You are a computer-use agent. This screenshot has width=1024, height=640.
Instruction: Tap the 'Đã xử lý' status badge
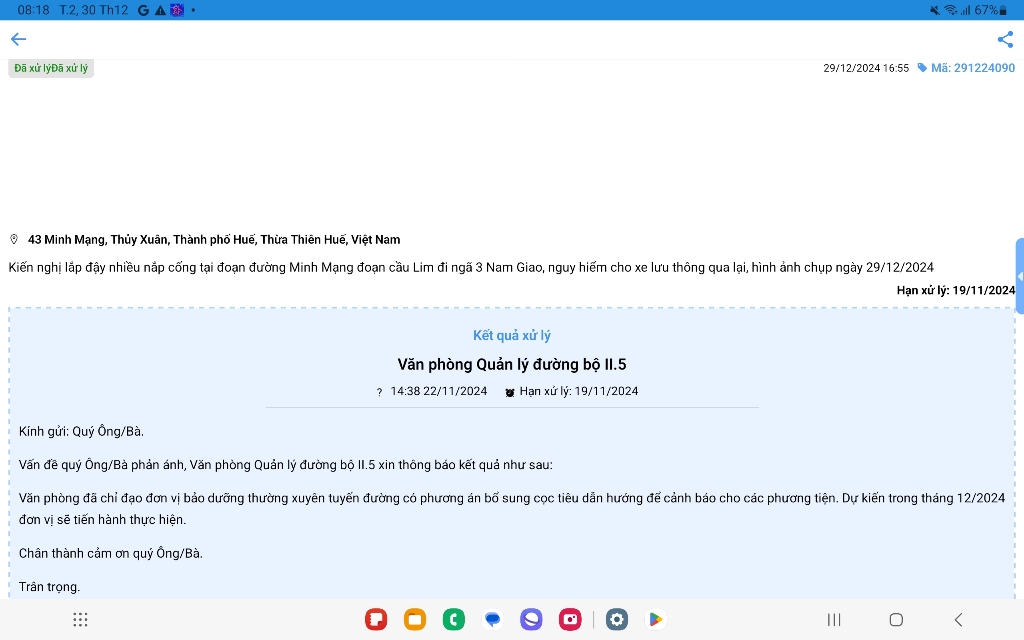[51, 68]
